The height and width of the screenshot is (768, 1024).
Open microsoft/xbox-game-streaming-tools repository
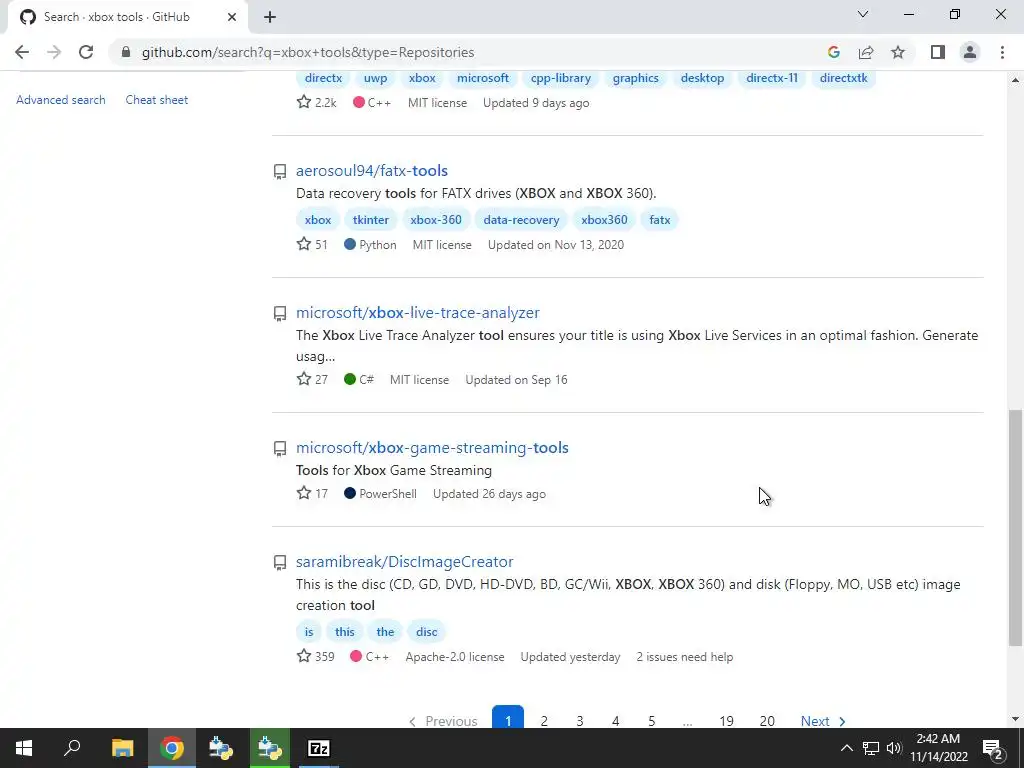[432, 447]
